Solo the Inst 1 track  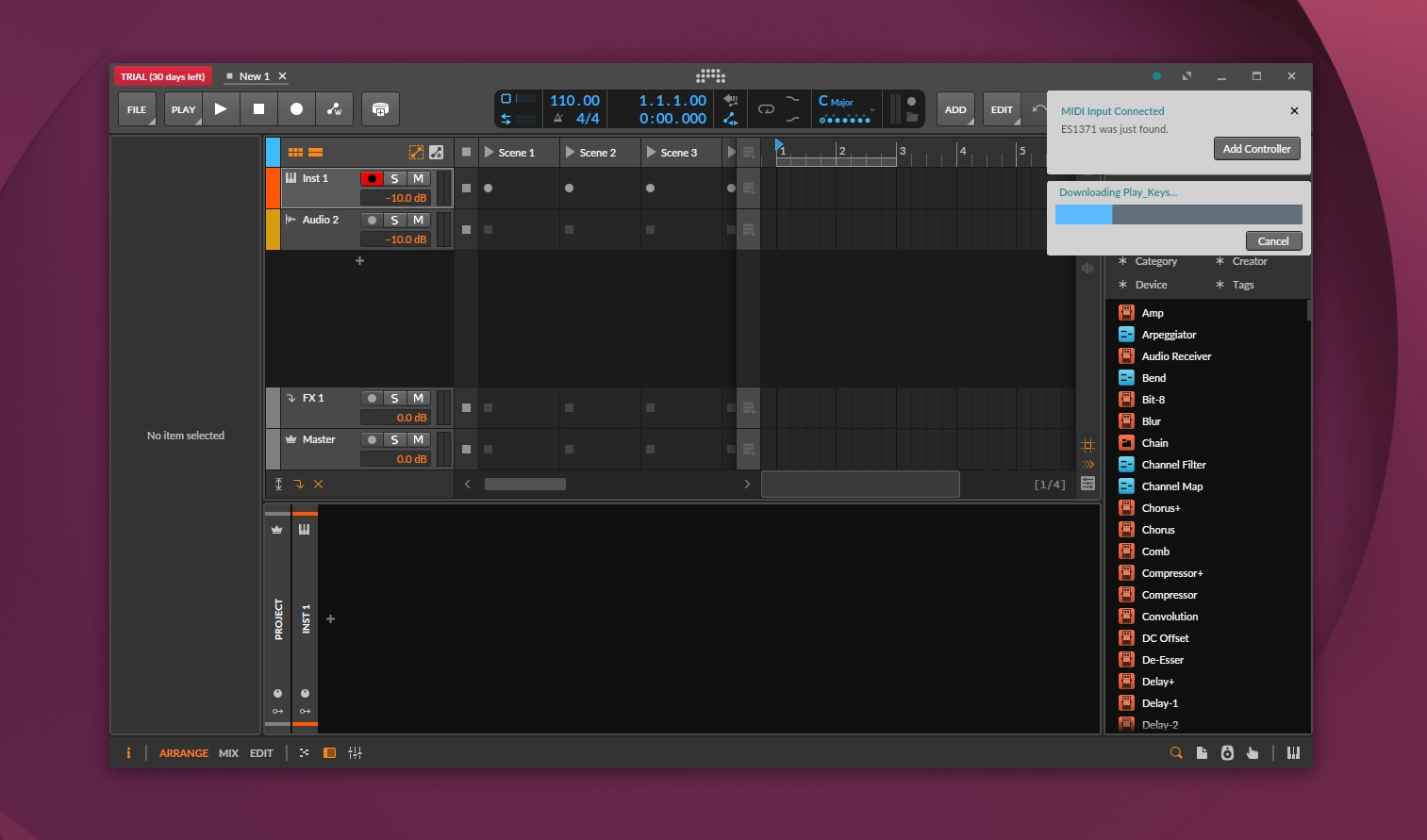pyautogui.click(x=395, y=178)
